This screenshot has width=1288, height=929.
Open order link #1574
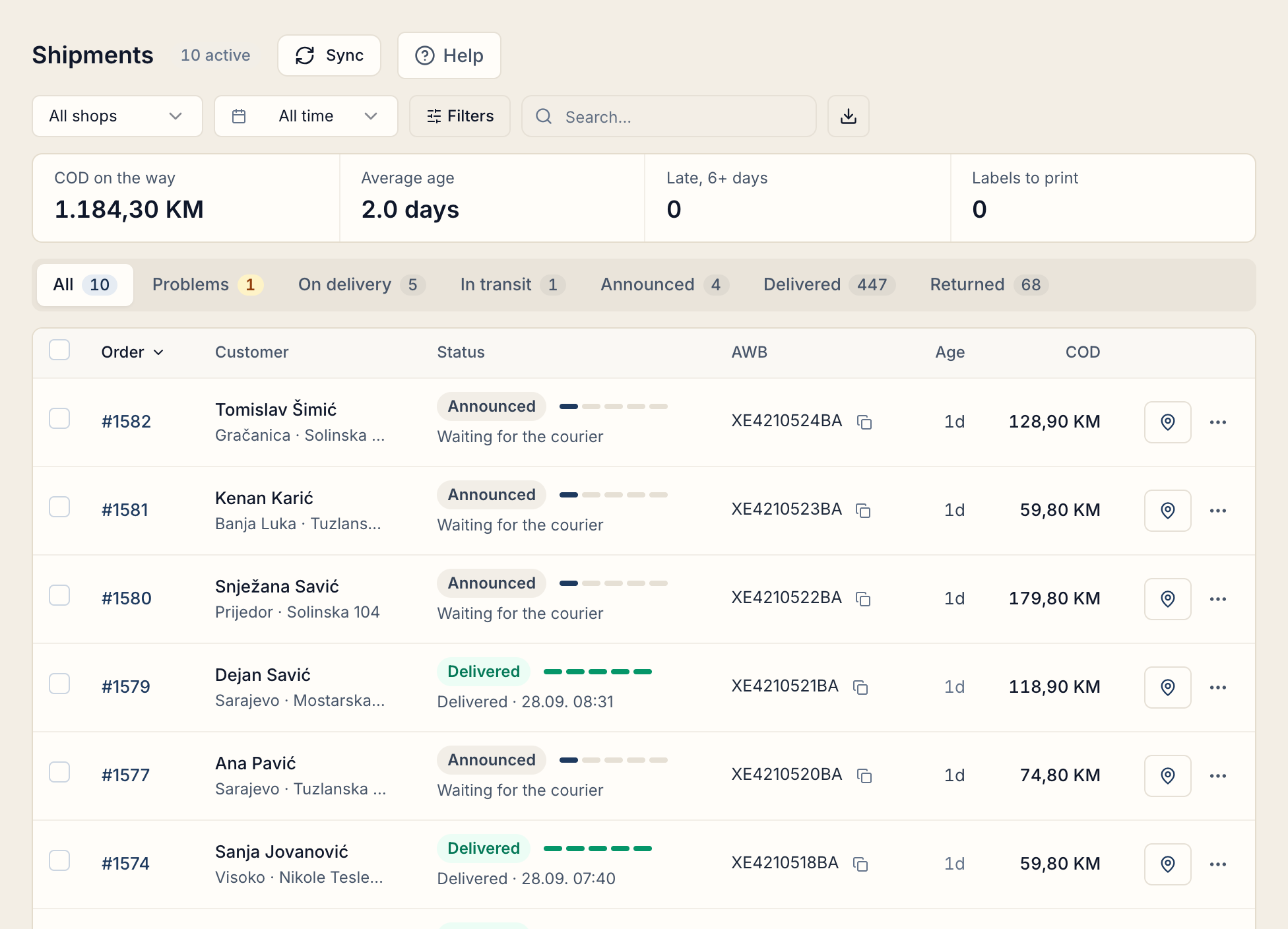[x=125, y=864]
